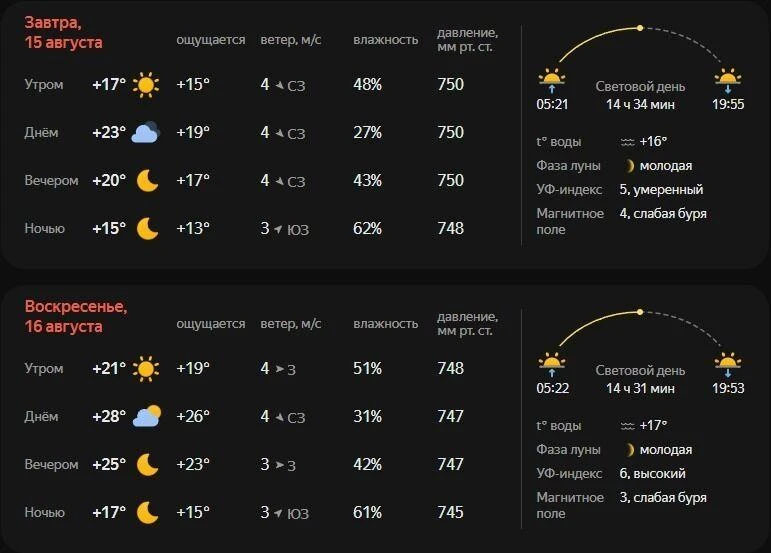Click the moon icon for 15 August evening

coord(147,180)
